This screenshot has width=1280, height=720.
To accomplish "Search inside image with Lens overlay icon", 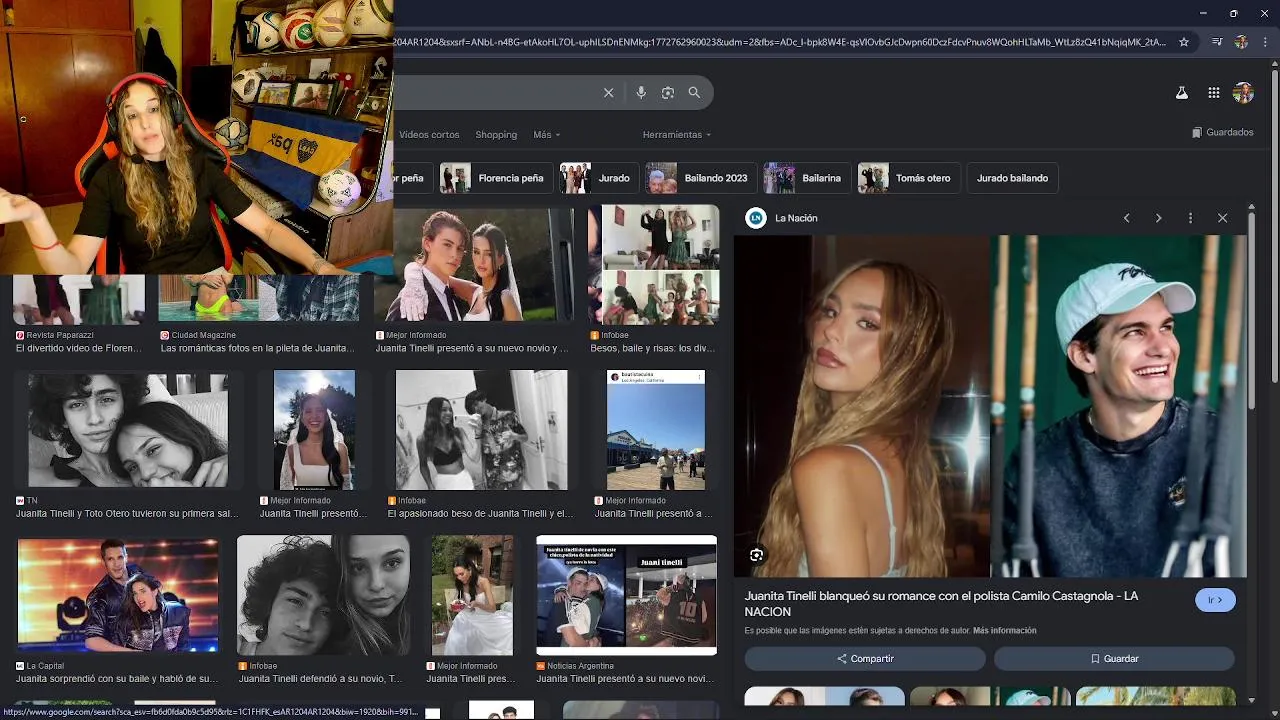I will pyautogui.click(x=757, y=555).
